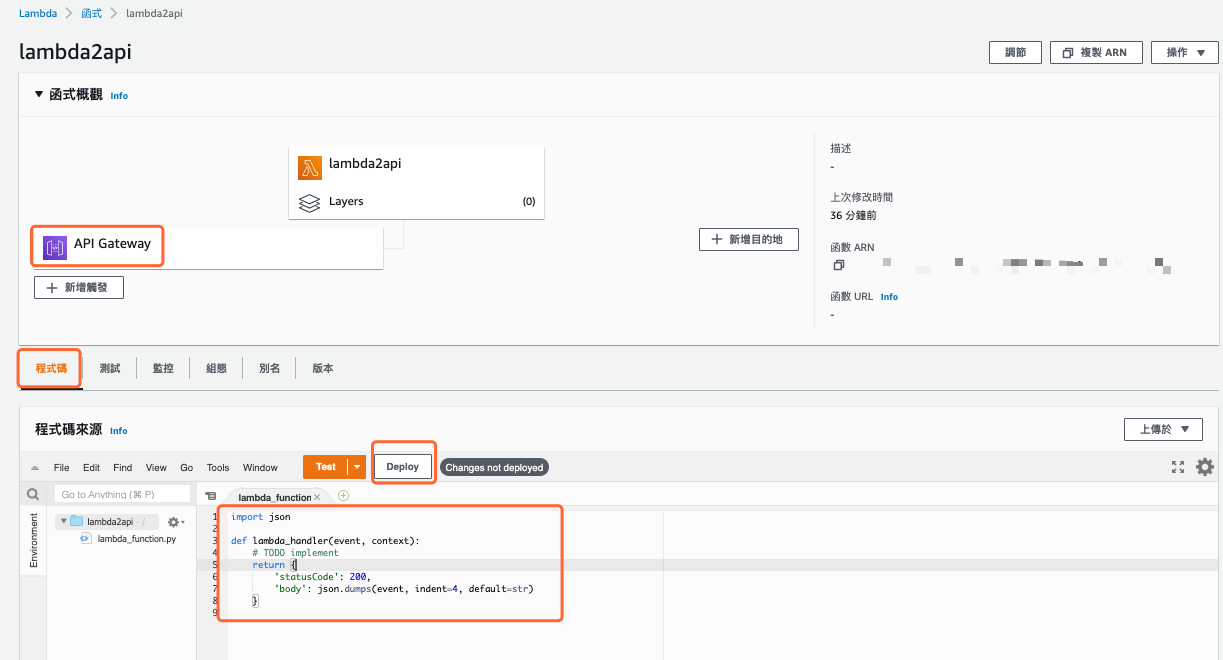This screenshot has height=660, width=1223.
Task: Click the Layers (0) count
Action: (529, 202)
